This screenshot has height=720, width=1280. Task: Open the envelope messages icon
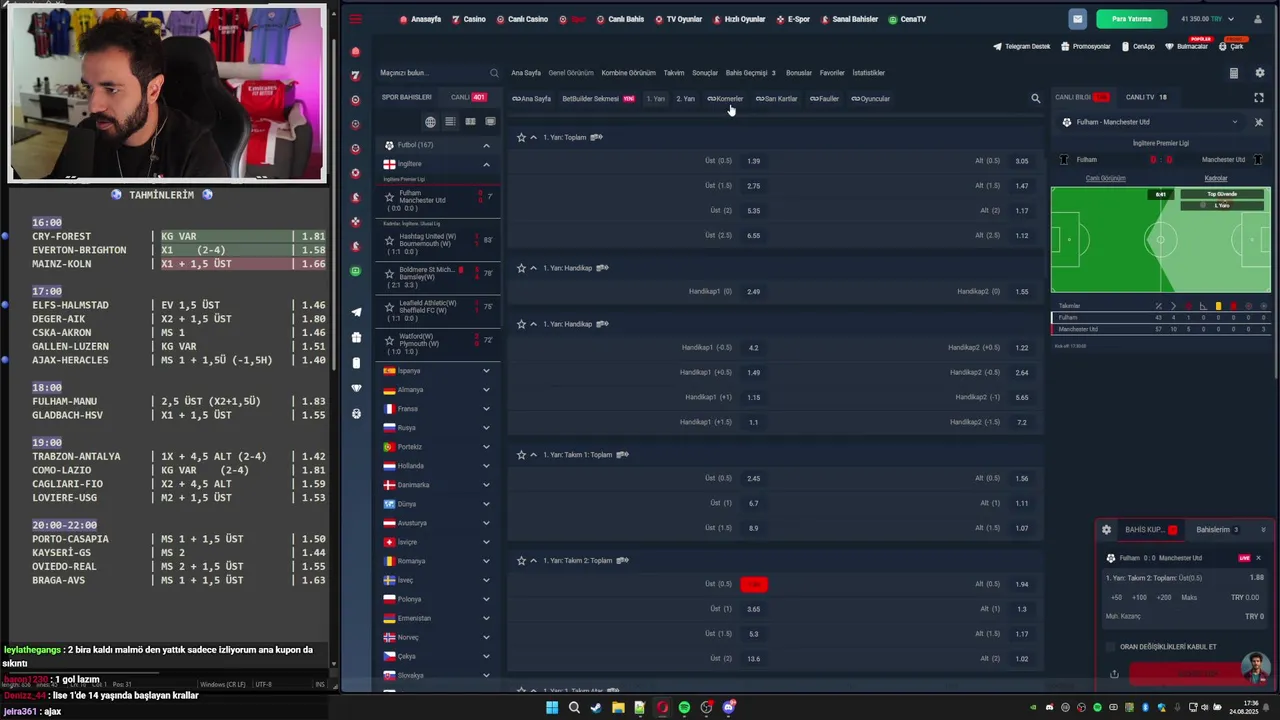coord(1077,19)
